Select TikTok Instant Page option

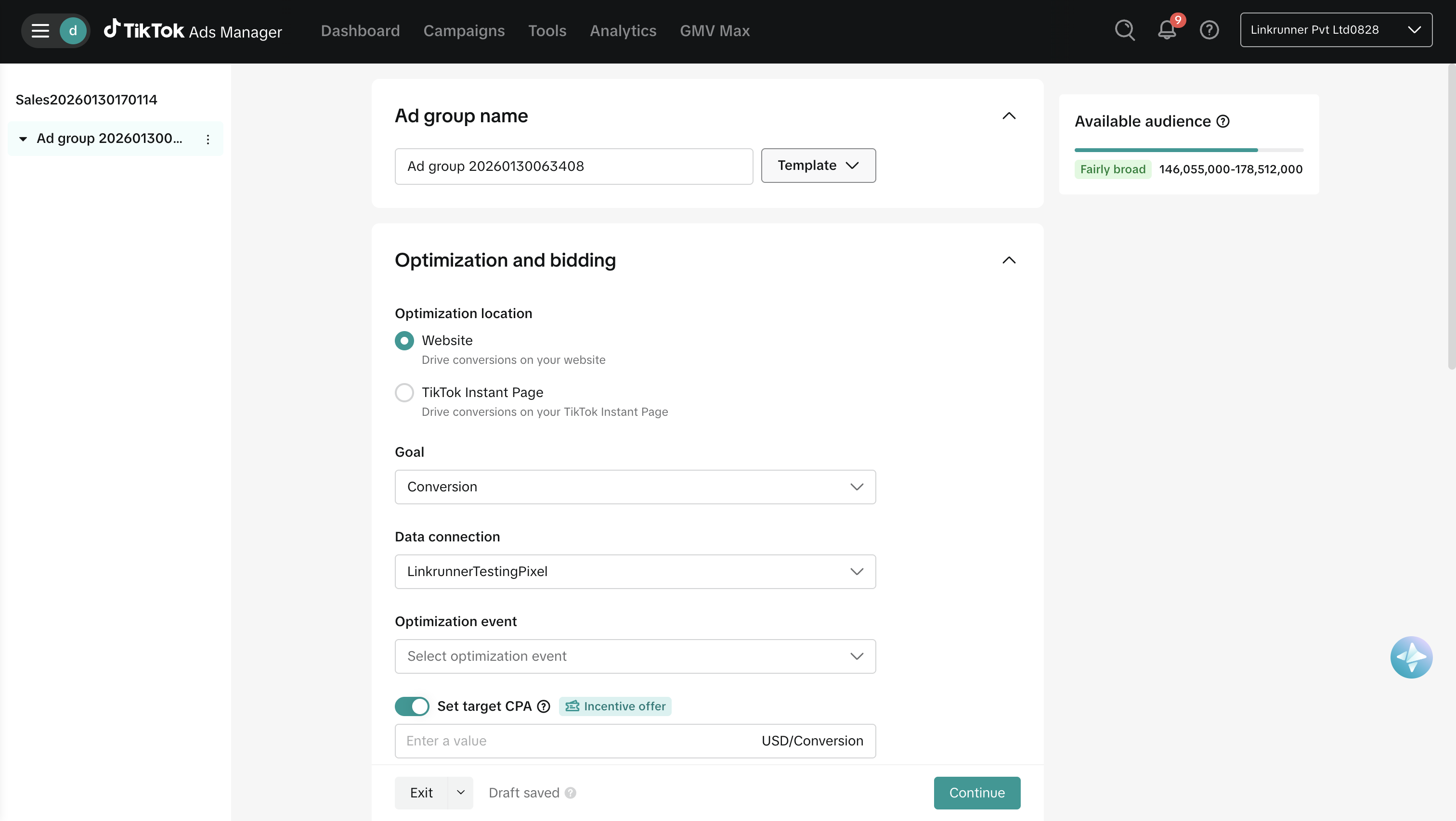[x=404, y=393]
